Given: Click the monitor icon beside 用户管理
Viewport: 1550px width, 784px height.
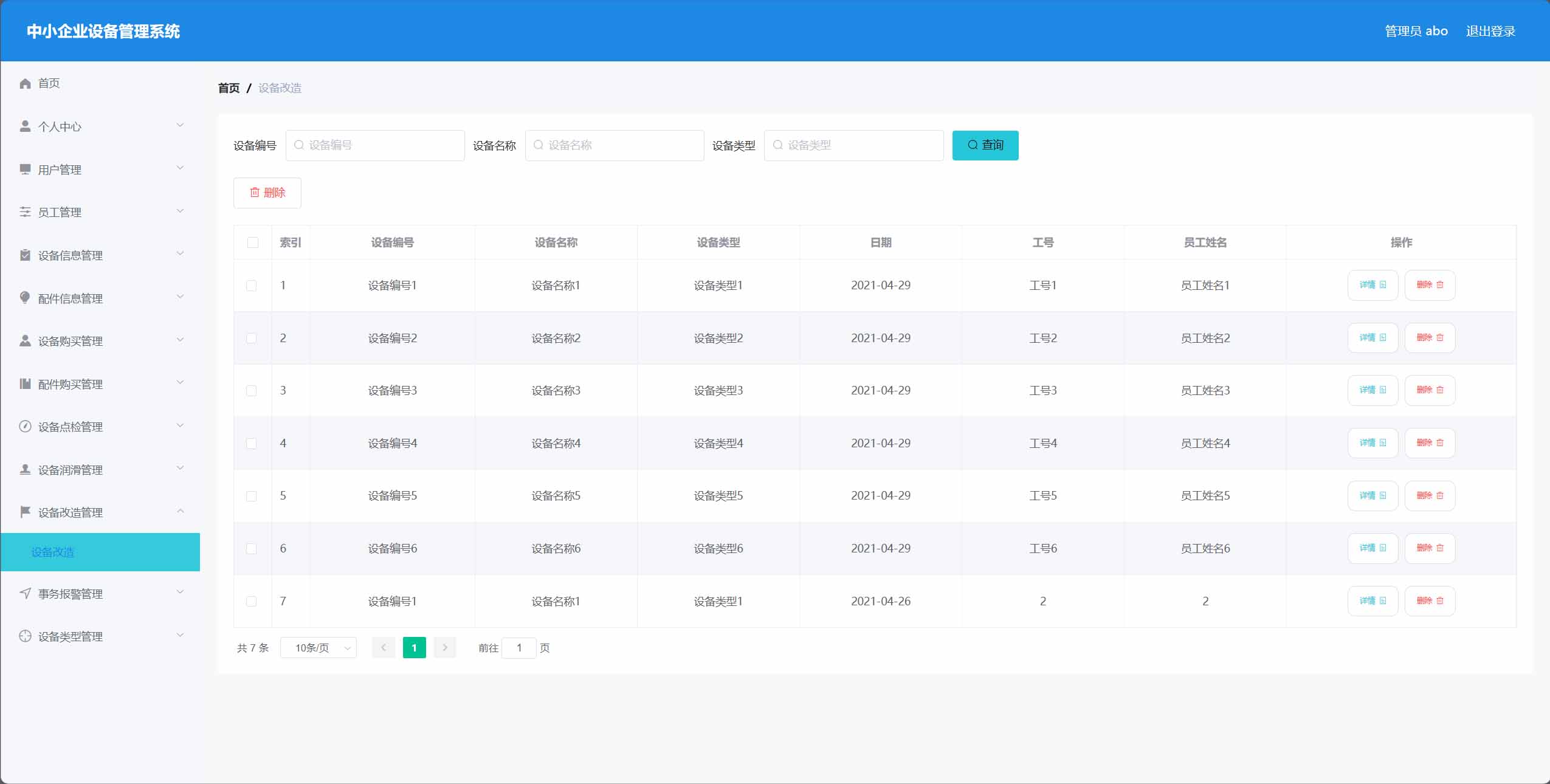Looking at the screenshot, I should click(25, 169).
